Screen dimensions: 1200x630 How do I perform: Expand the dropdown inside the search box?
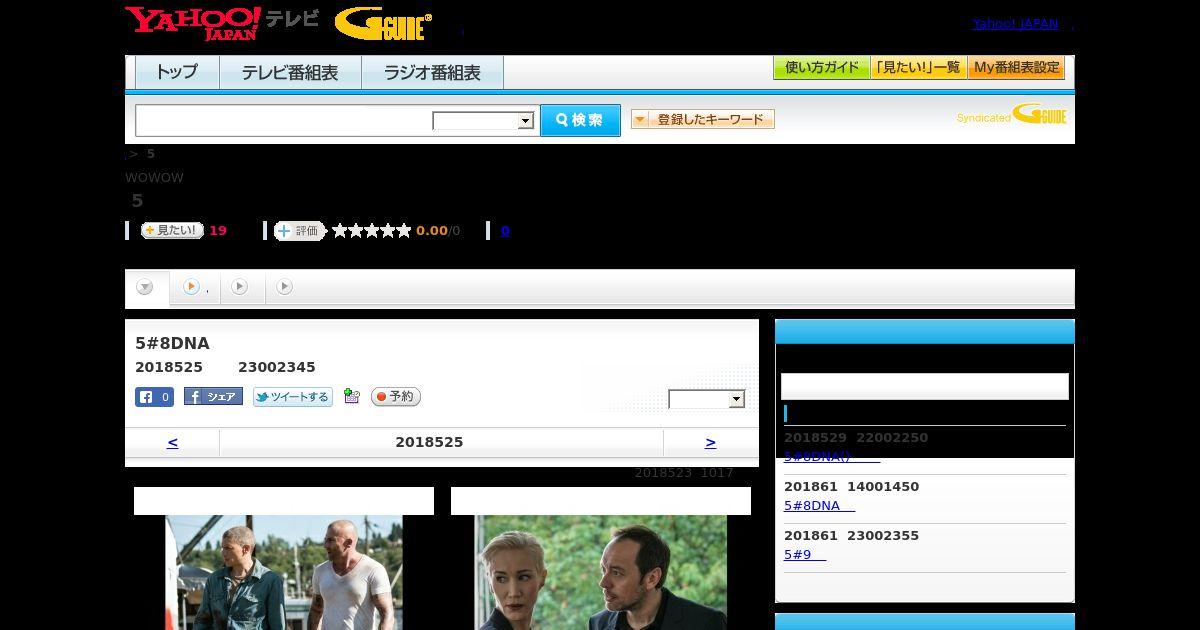(x=484, y=121)
